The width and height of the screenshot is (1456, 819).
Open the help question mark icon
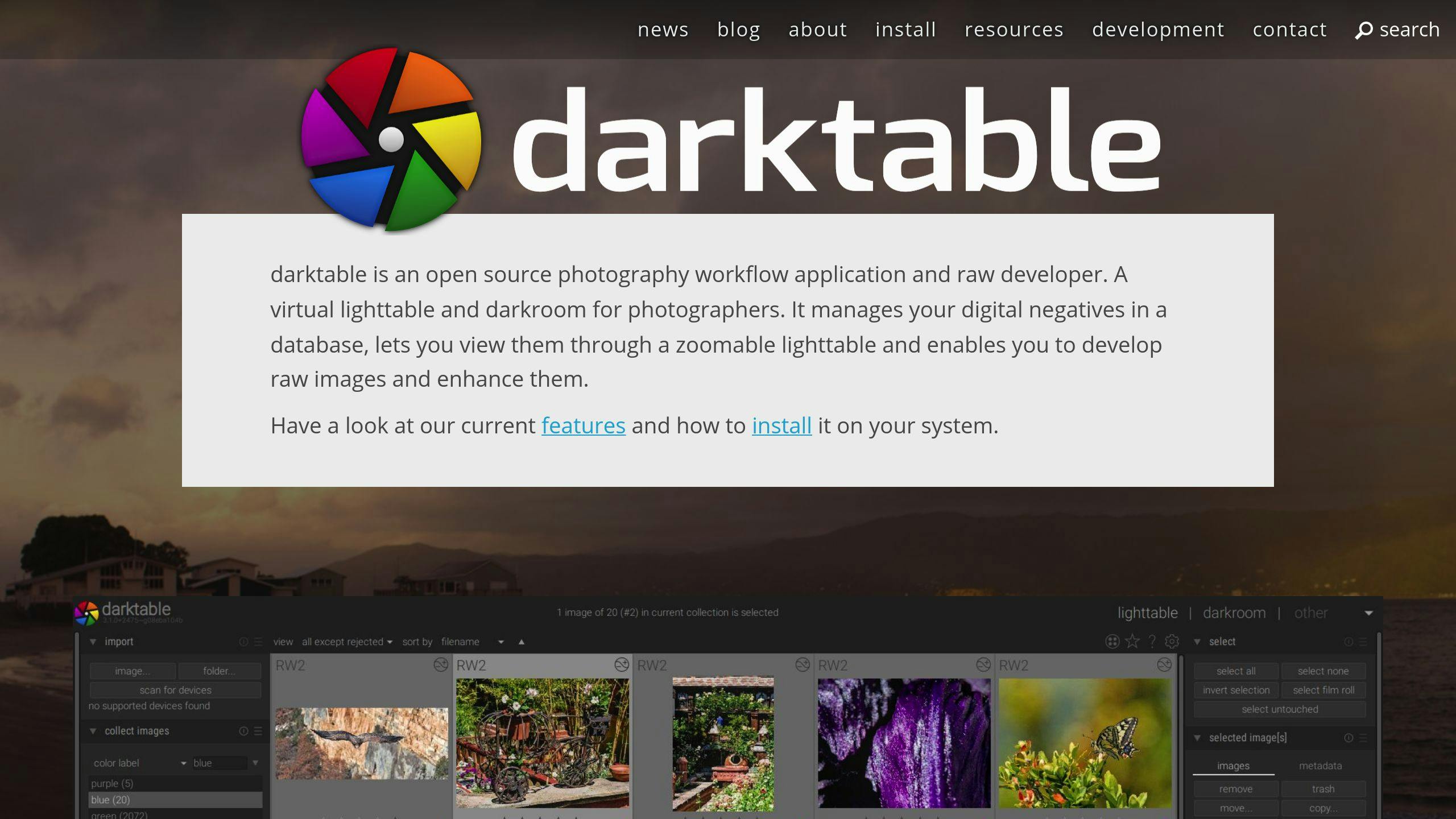pos(1152,642)
